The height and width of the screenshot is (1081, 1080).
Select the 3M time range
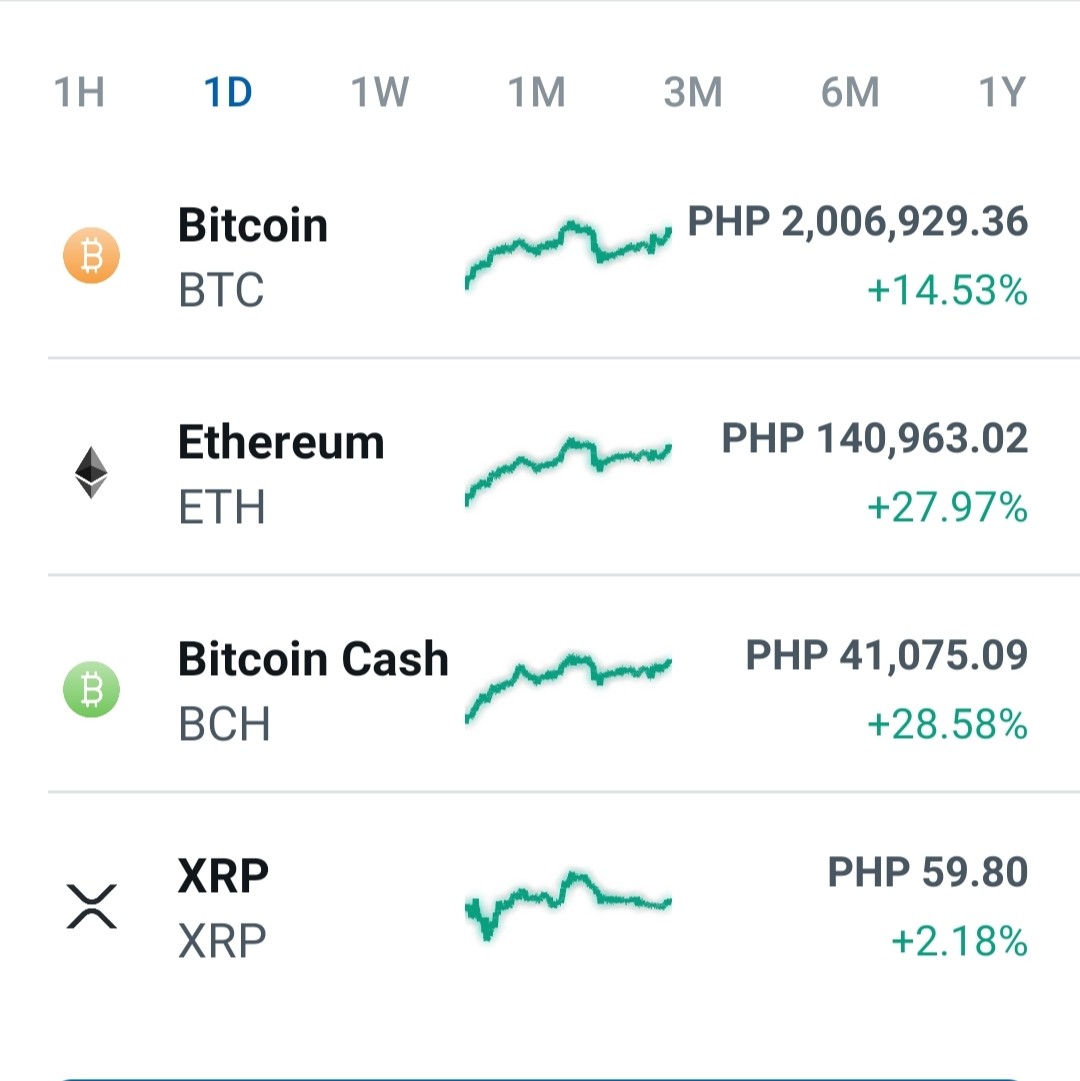[693, 92]
